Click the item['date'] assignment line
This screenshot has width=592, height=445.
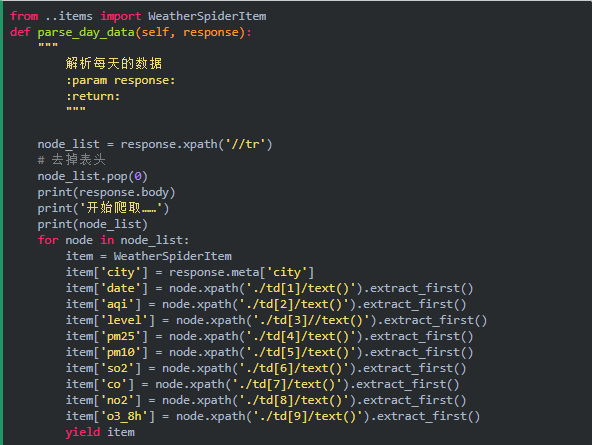coord(270,288)
